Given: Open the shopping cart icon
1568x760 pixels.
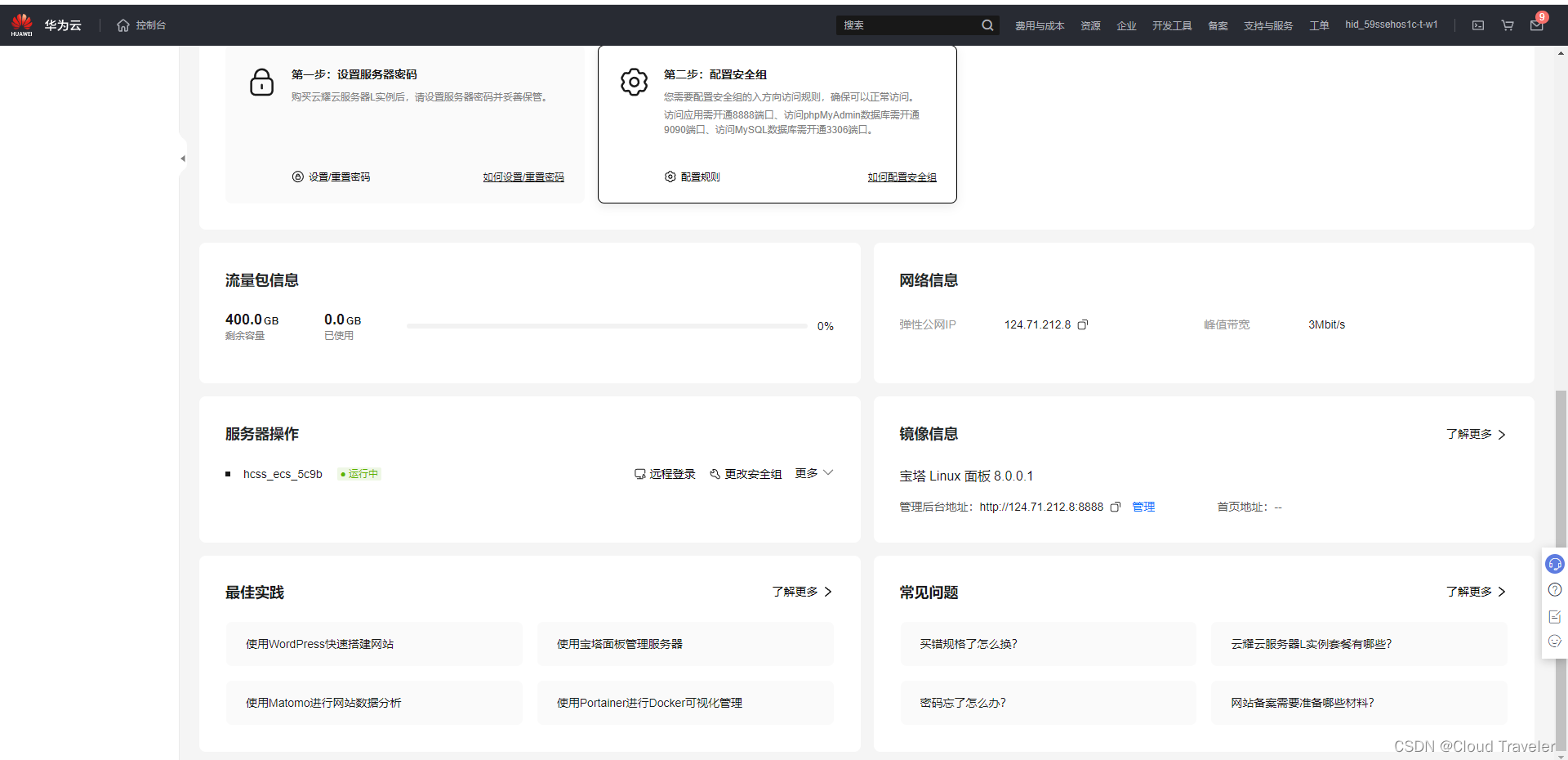Looking at the screenshot, I should tap(1508, 25).
